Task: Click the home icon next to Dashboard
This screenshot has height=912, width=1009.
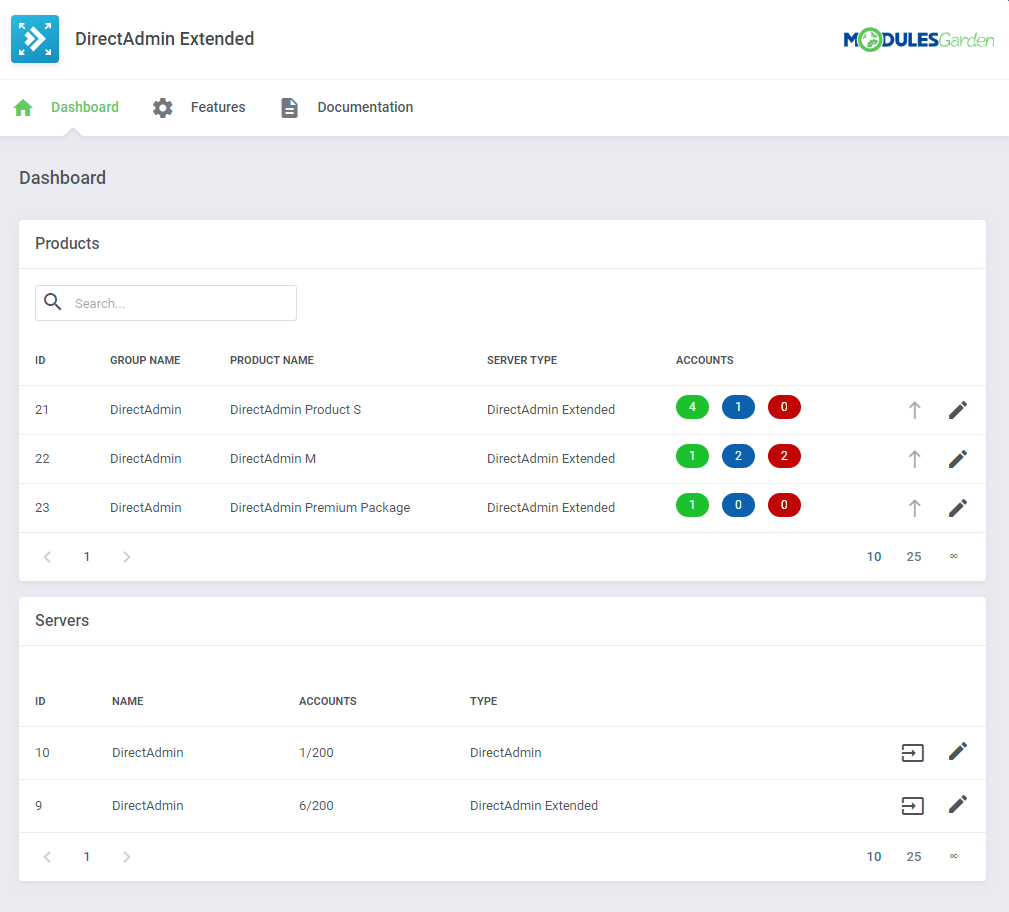Action: [23, 107]
